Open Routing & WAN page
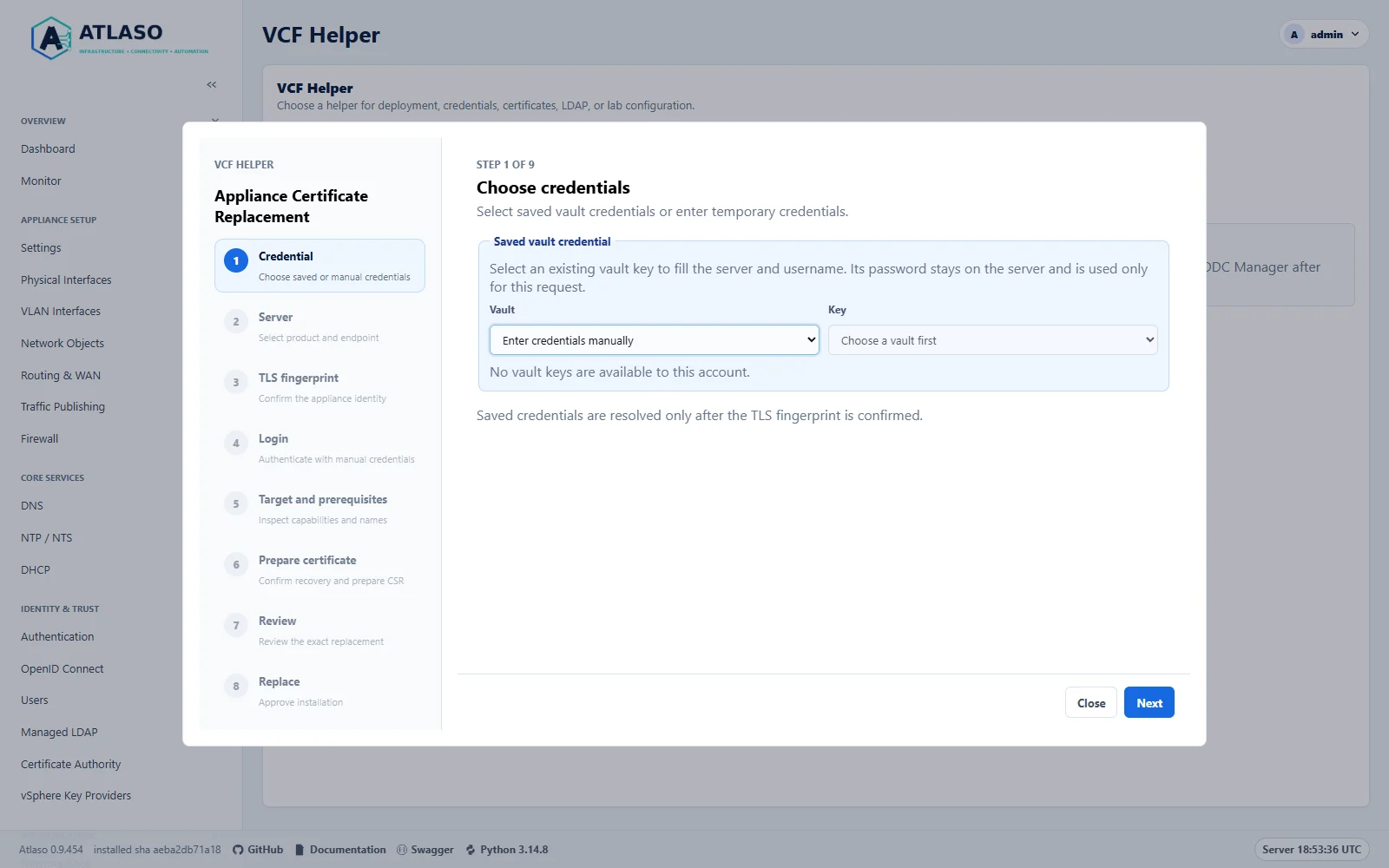 click(x=61, y=376)
